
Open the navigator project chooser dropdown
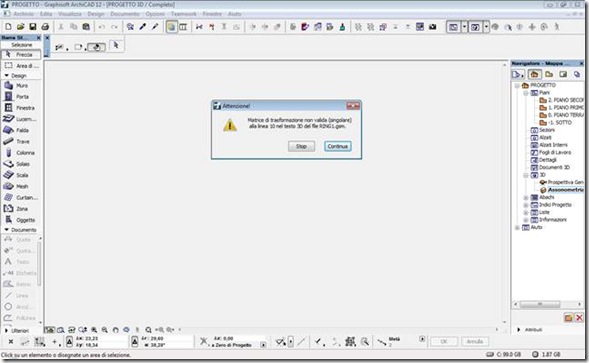coord(518,74)
